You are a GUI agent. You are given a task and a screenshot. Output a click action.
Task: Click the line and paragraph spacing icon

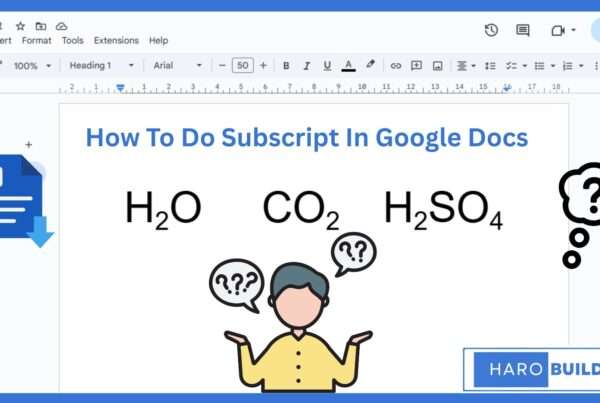[x=490, y=66]
